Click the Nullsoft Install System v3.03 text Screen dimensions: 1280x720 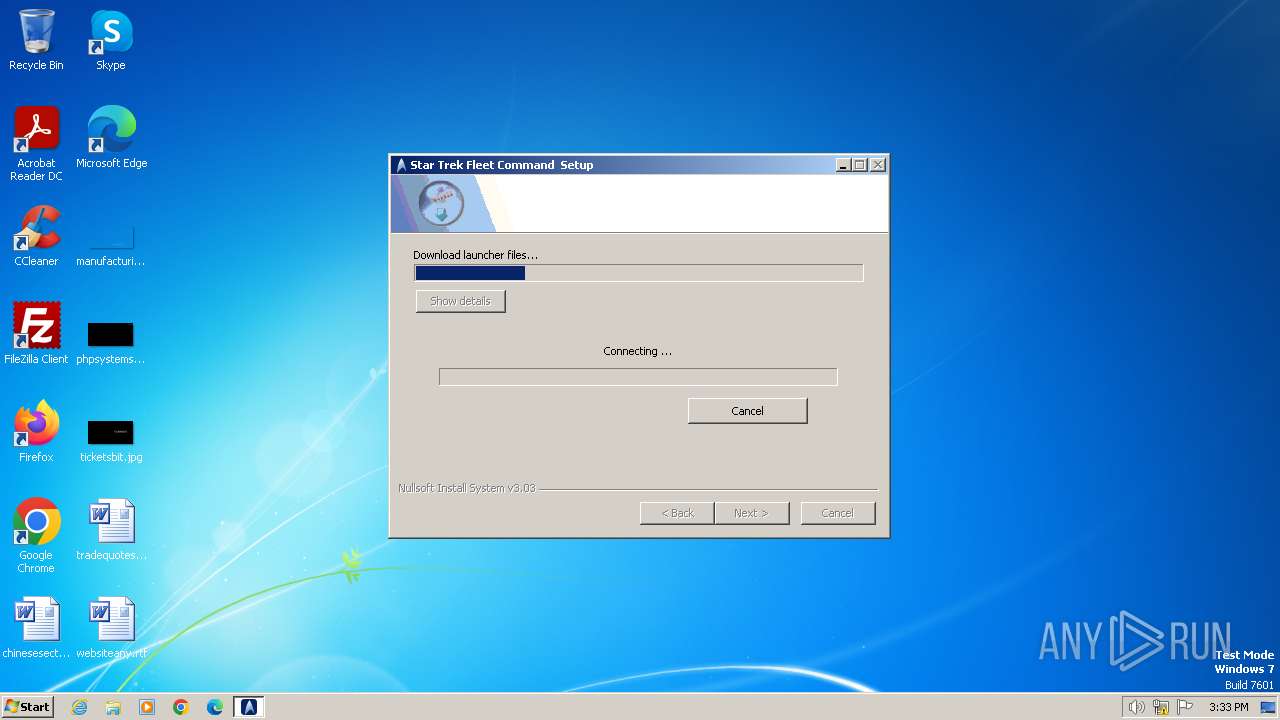467,488
